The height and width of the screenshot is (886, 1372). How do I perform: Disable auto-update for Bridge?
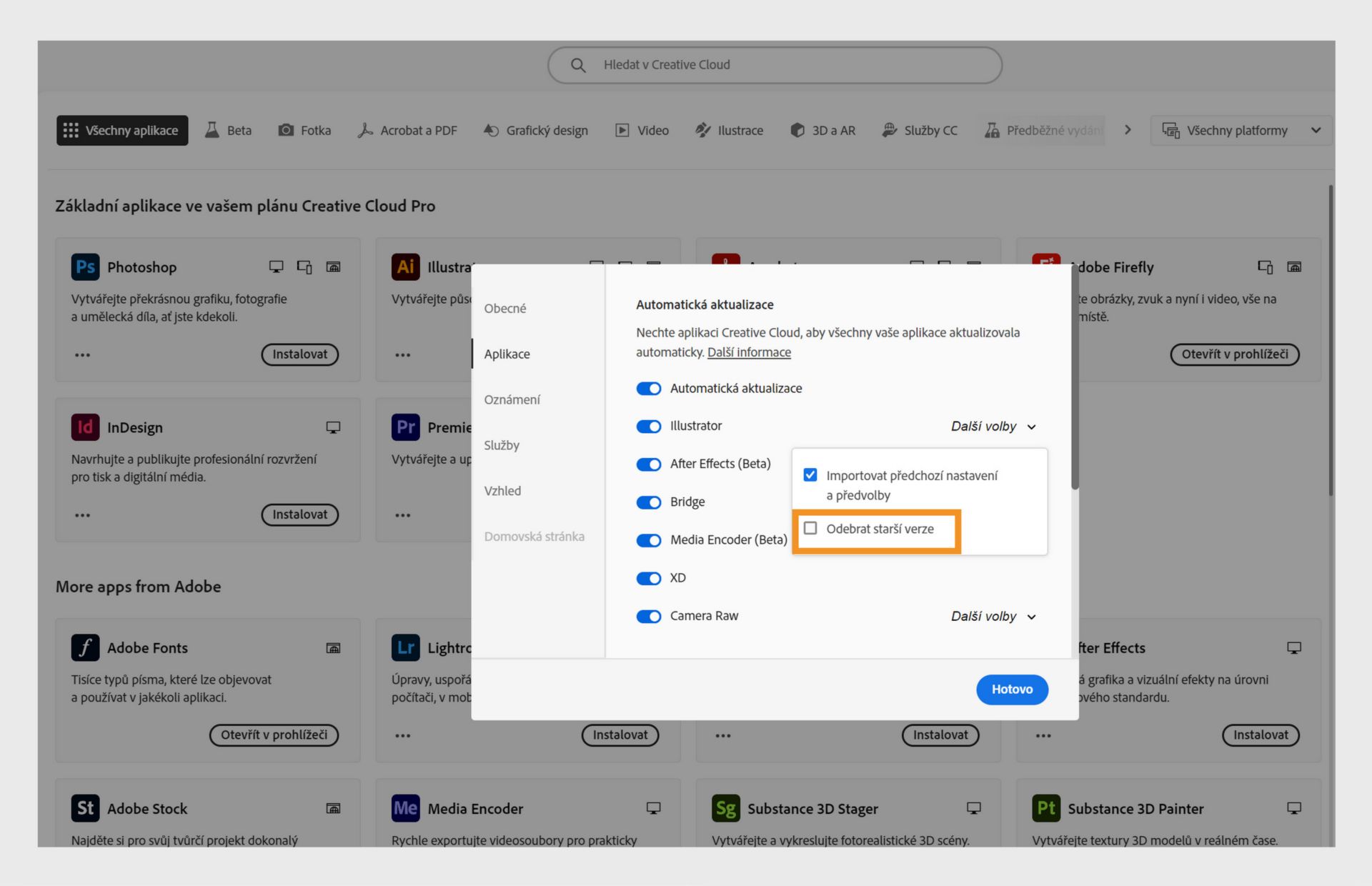pyautogui.click(x=649, y=502)
